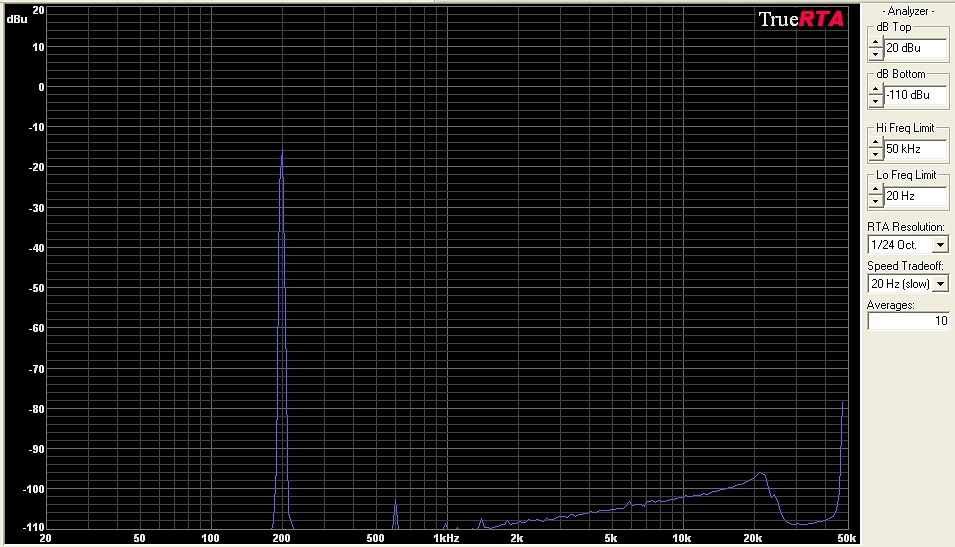Decrease dB Bottom with the down arrow
Image resolution: width=955 pixels, height=547 pixels.
(x=876, y=101)
